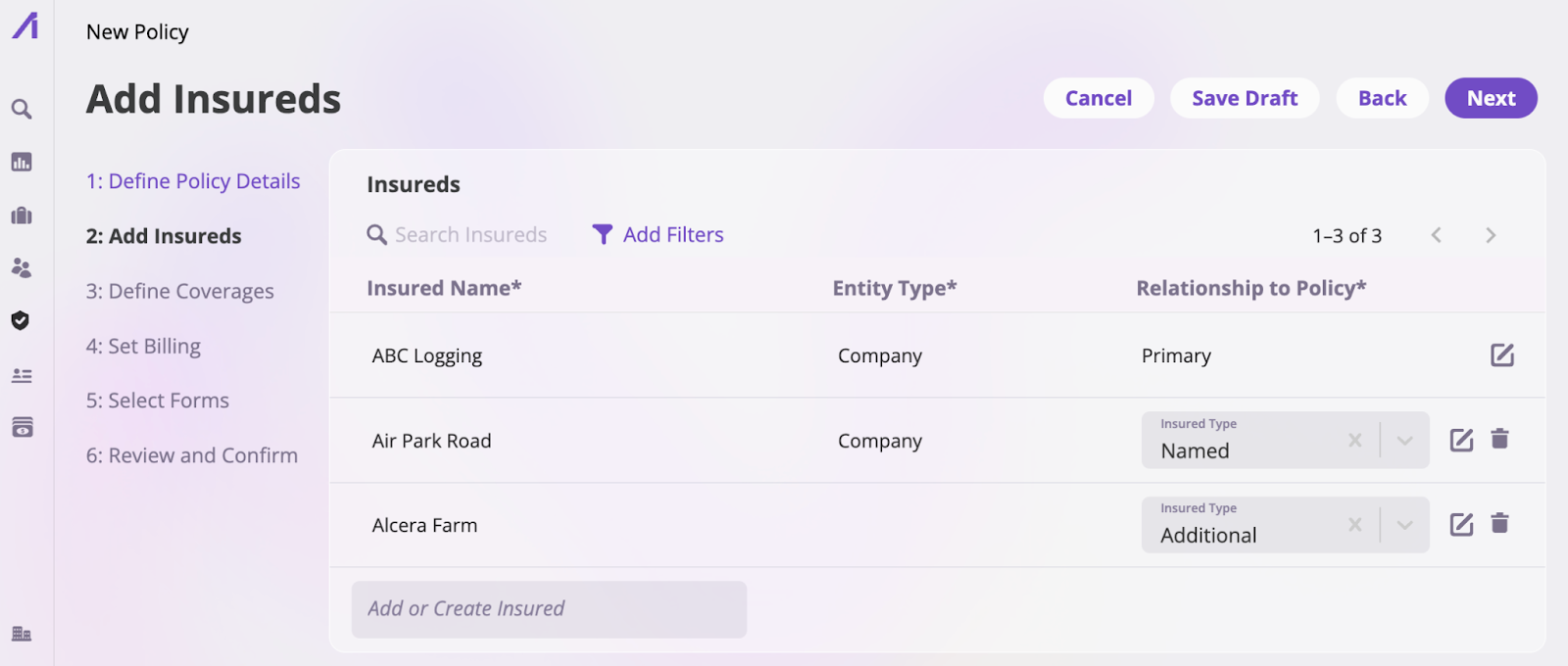Delete the Air Park Road insured
Viewport: 1568px width, 666px height.
tap(1499, 439)
